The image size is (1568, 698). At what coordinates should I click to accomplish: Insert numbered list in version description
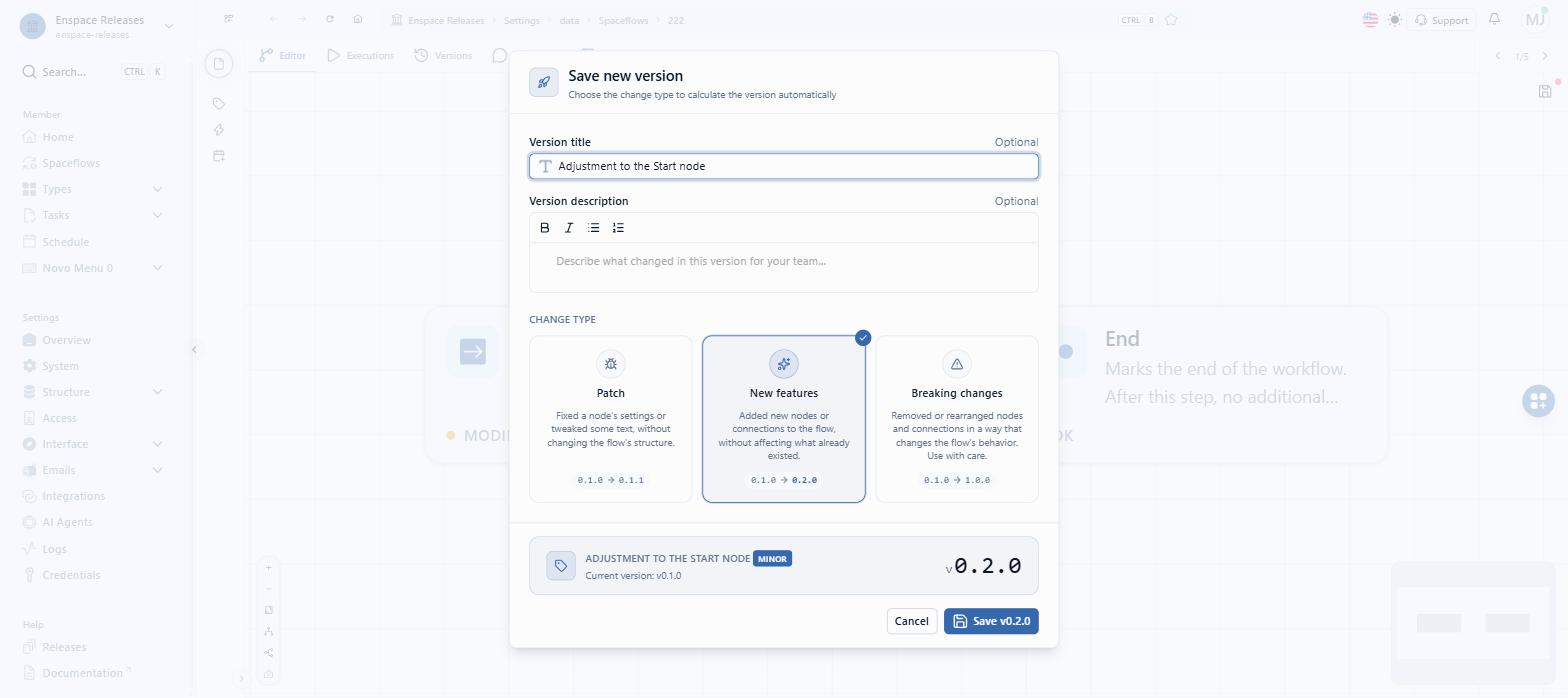point(618,228)
